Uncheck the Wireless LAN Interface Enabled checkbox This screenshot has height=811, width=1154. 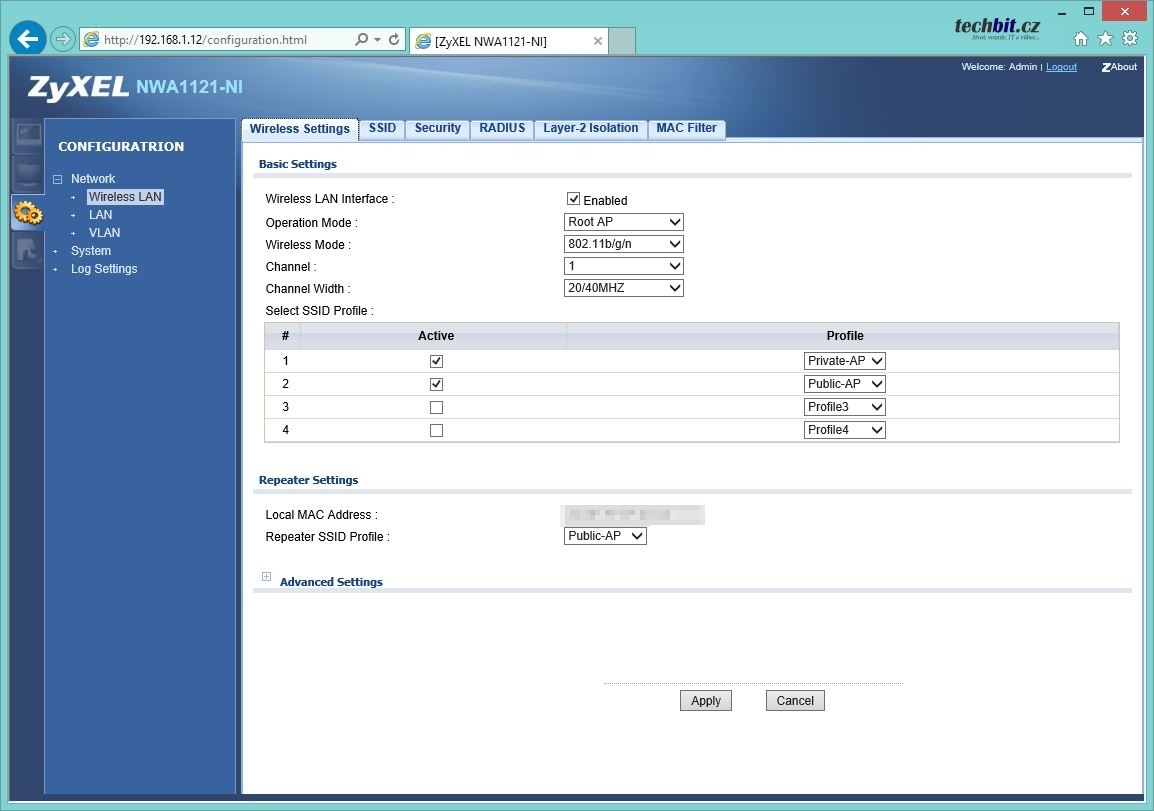pyautogui.click(x=573, y=199)
